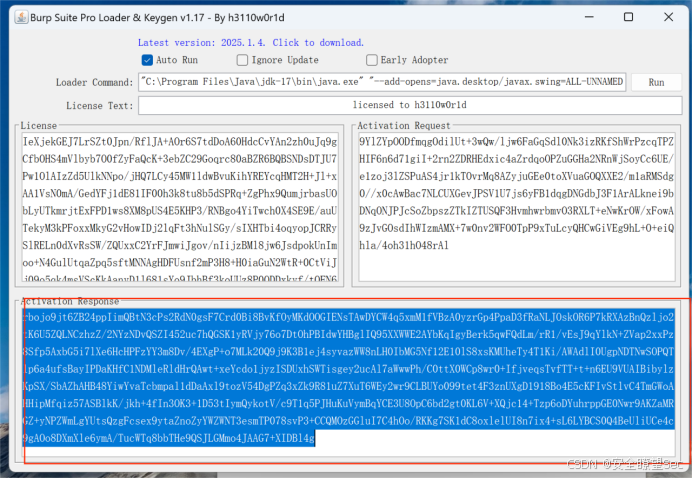Click the License Text input field
This screenshot has width=692, height=478.
click(410, 105)
